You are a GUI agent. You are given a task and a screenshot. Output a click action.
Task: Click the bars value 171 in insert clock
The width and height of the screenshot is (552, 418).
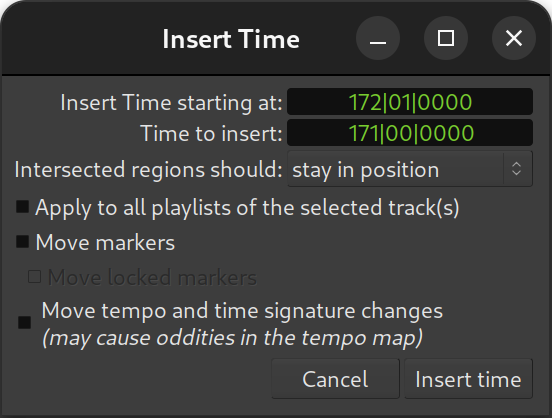tap(365, 133)
